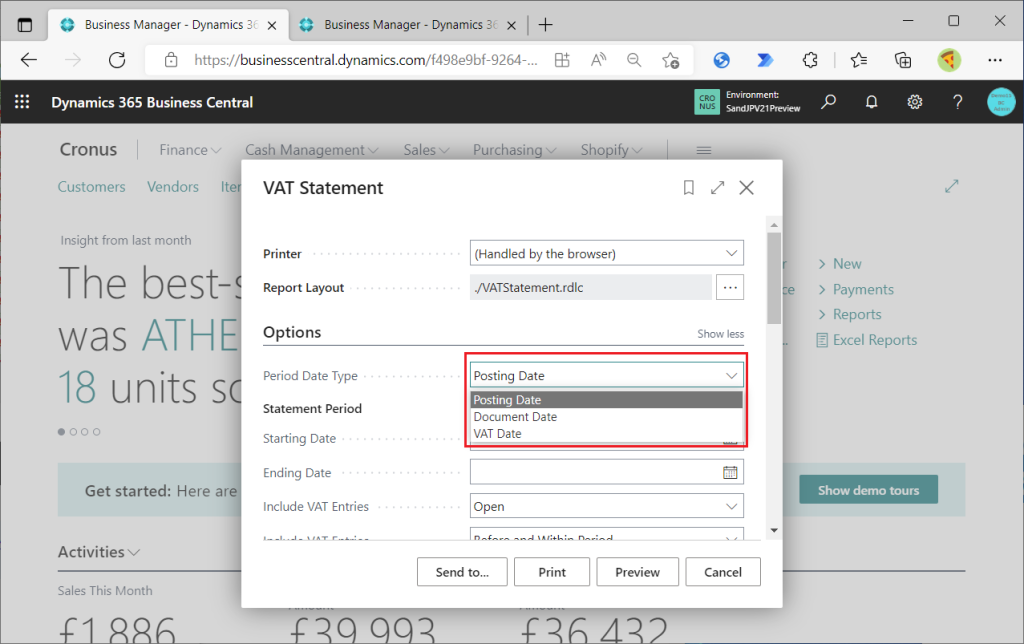Choose Document Date from the list
1024x644 pixels.
click(607, 417)
